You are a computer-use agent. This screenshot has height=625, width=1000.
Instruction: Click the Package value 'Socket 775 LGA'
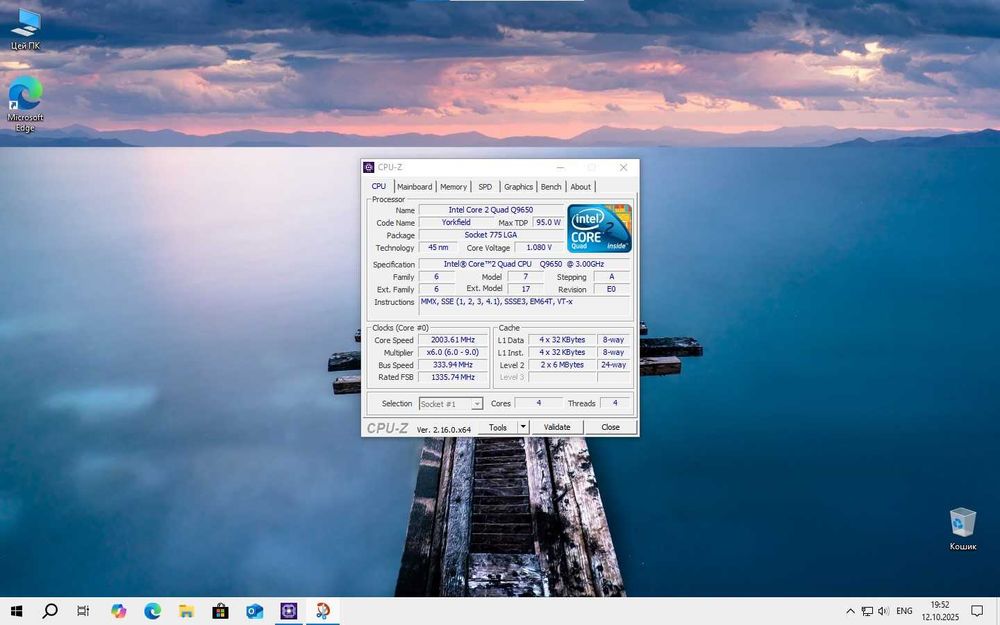click(491, 235)
